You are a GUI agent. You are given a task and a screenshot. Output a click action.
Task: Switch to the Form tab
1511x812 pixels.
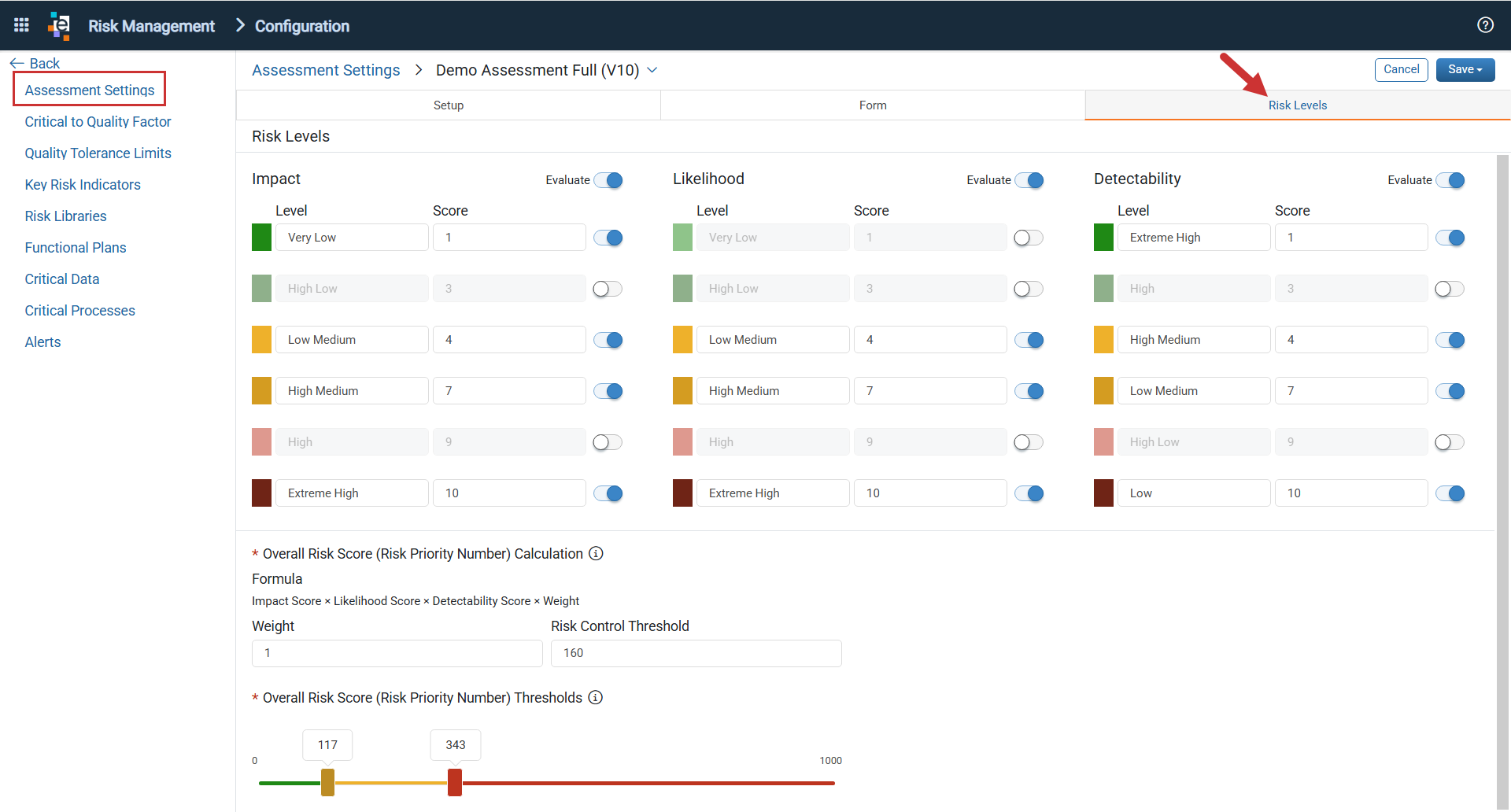click(x=873, y=105)
